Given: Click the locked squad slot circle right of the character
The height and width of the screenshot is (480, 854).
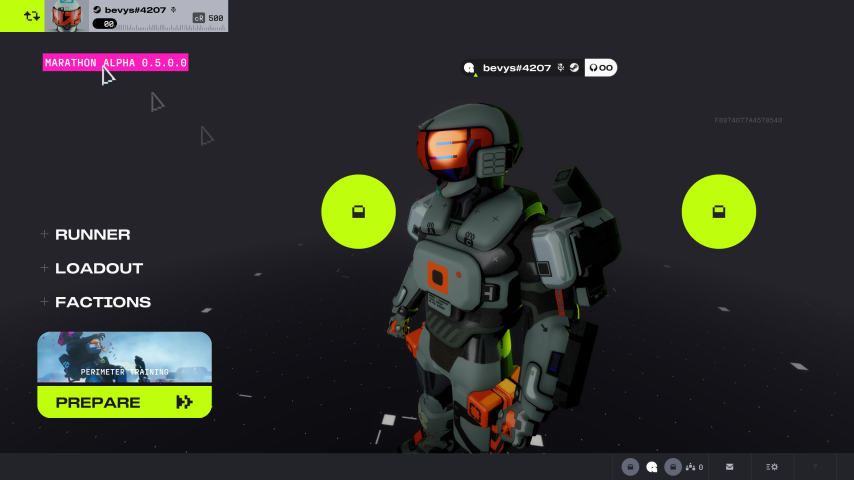Looking at the screenshot, I should [719, 211].
